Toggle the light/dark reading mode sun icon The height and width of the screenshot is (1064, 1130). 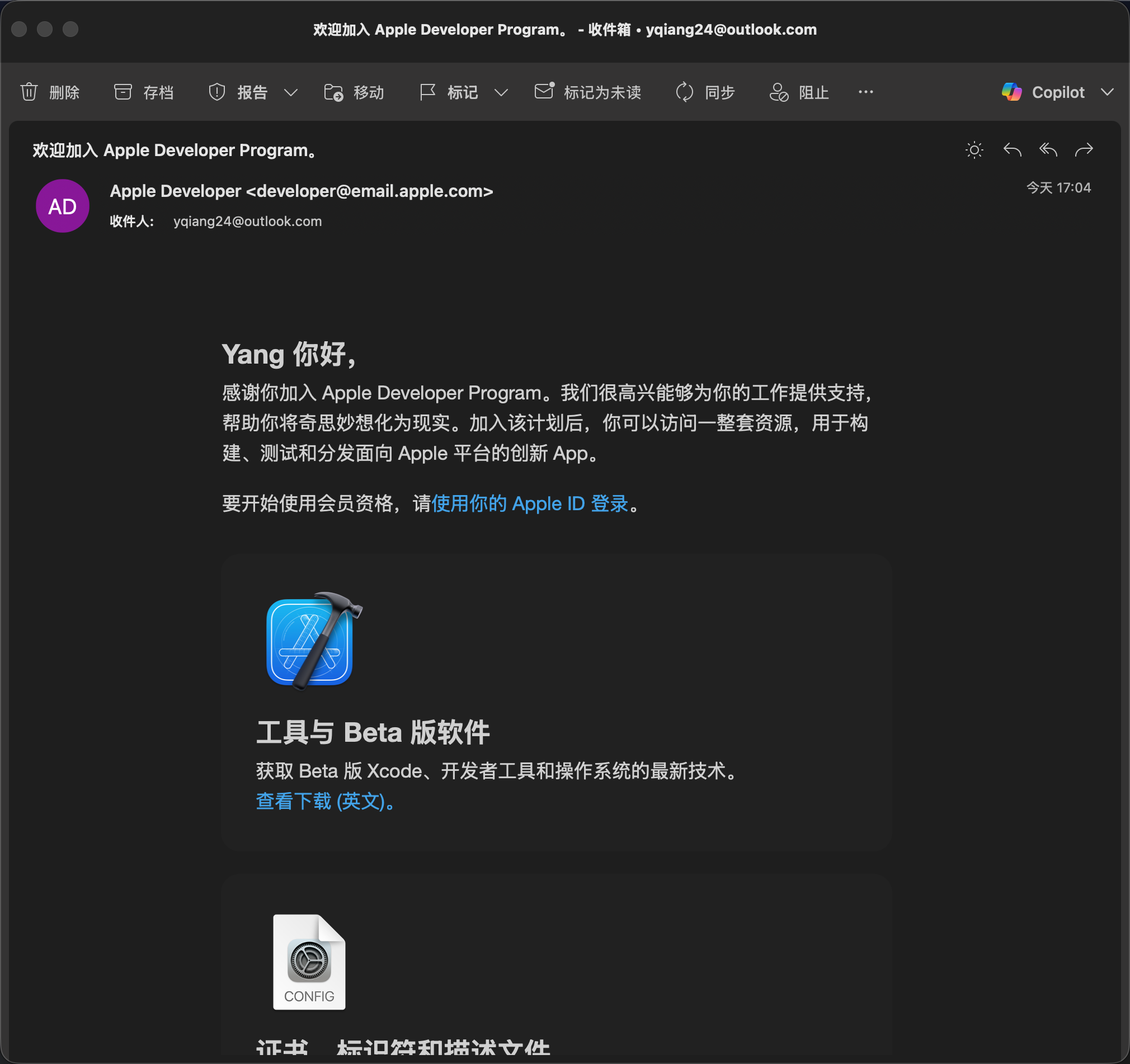[975, 150]
